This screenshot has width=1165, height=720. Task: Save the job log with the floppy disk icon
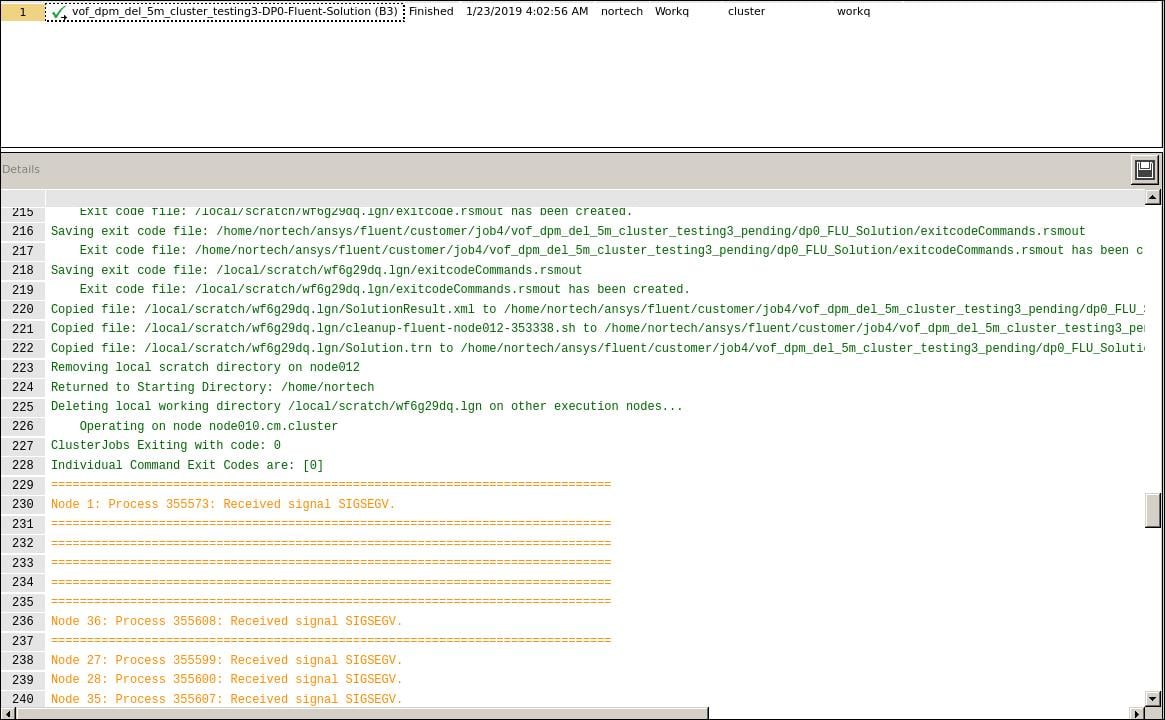[x=1145, y=169]
